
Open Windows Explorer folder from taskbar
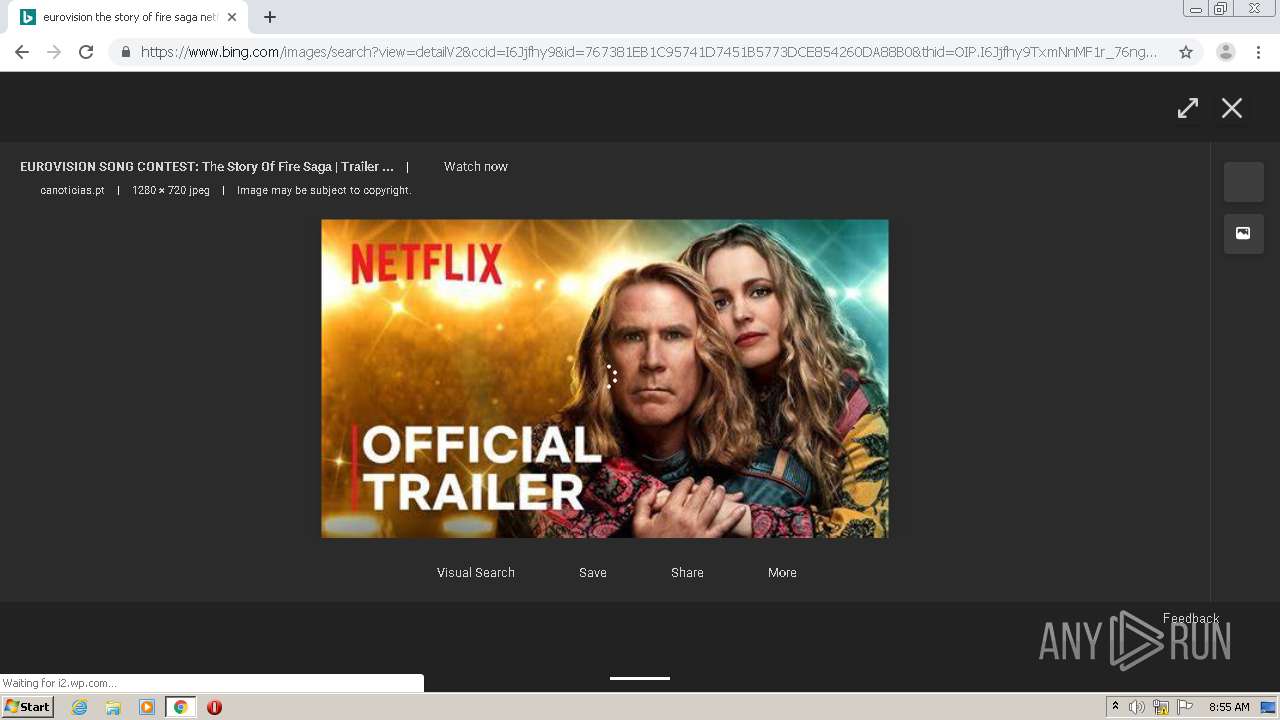[113, 707]
